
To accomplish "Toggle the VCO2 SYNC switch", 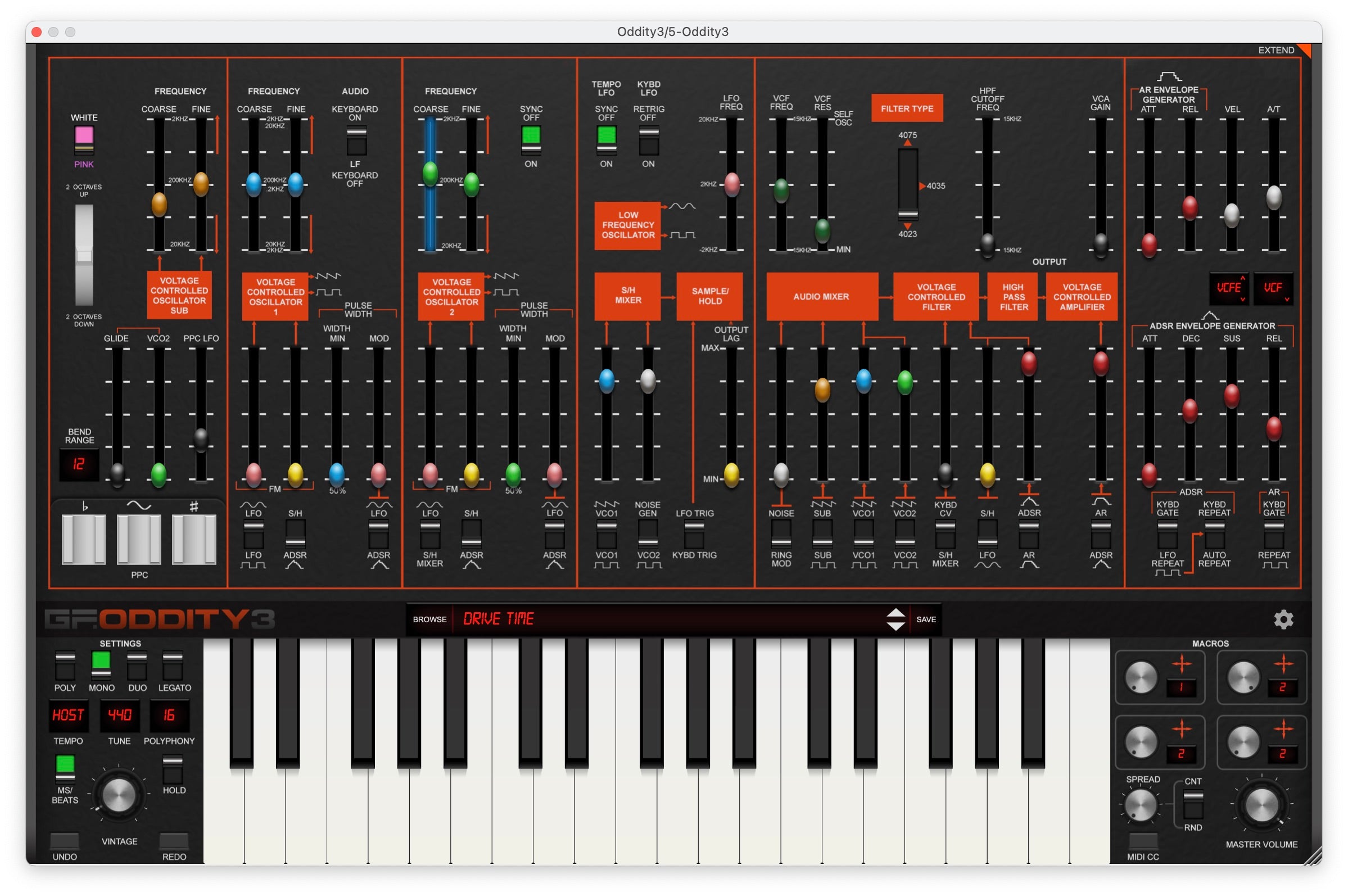I will click(531, 140).
